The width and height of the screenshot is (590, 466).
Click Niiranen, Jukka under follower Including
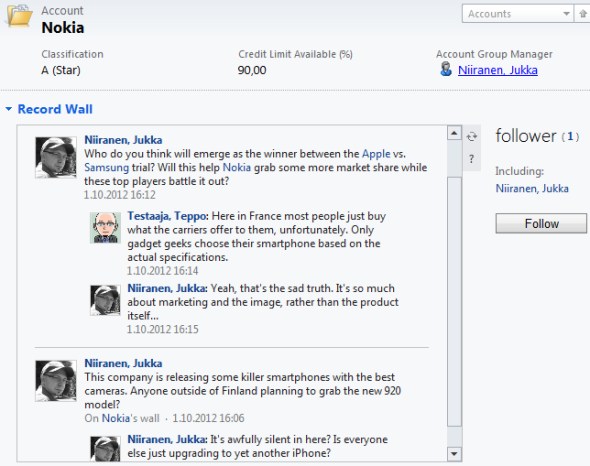532,188
